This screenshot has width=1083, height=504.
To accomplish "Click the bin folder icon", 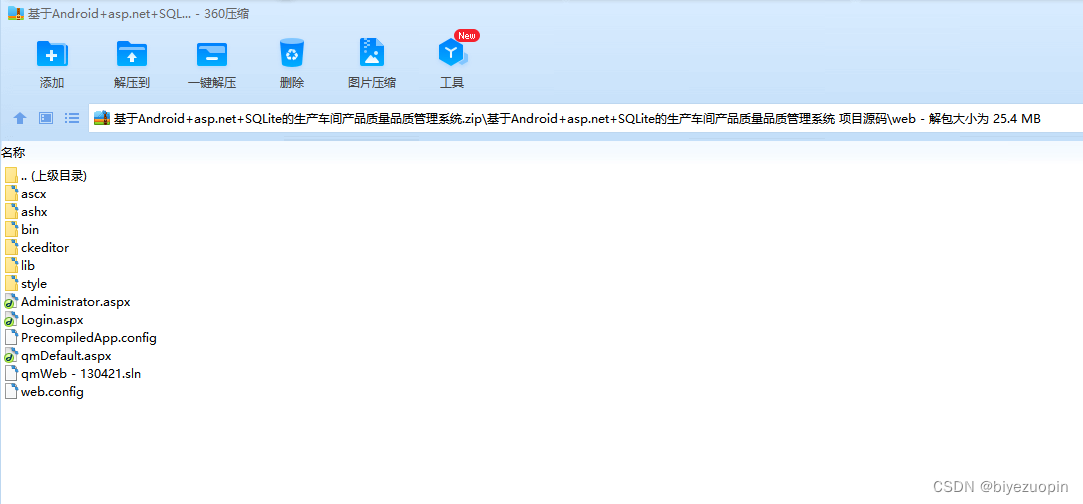I will click(x=11, y=229).
